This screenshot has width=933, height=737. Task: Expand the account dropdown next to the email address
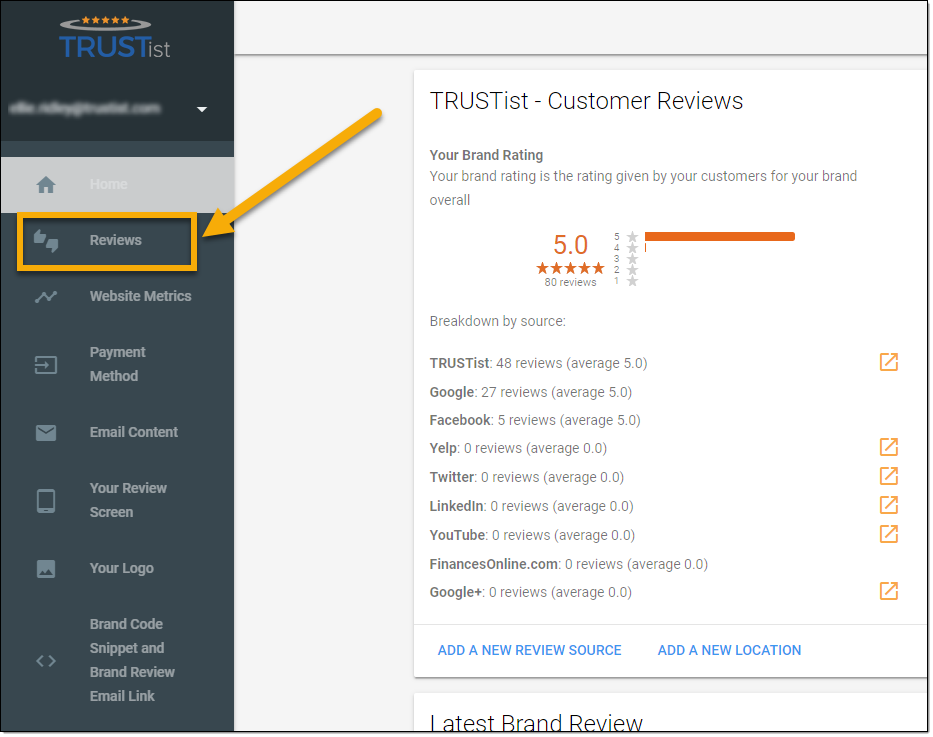[201, 110]
